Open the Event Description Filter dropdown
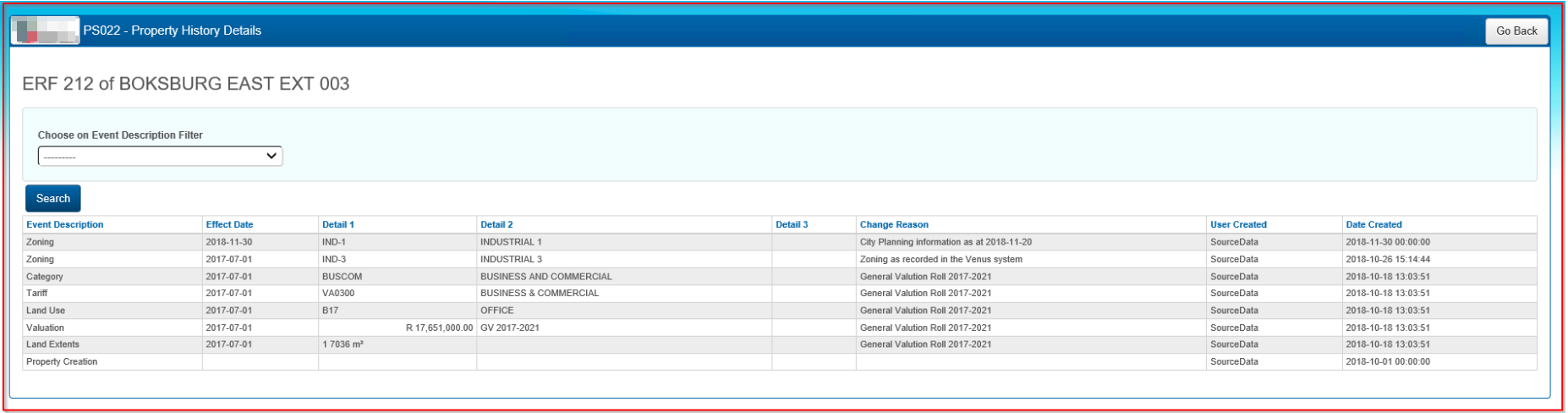 160,157
